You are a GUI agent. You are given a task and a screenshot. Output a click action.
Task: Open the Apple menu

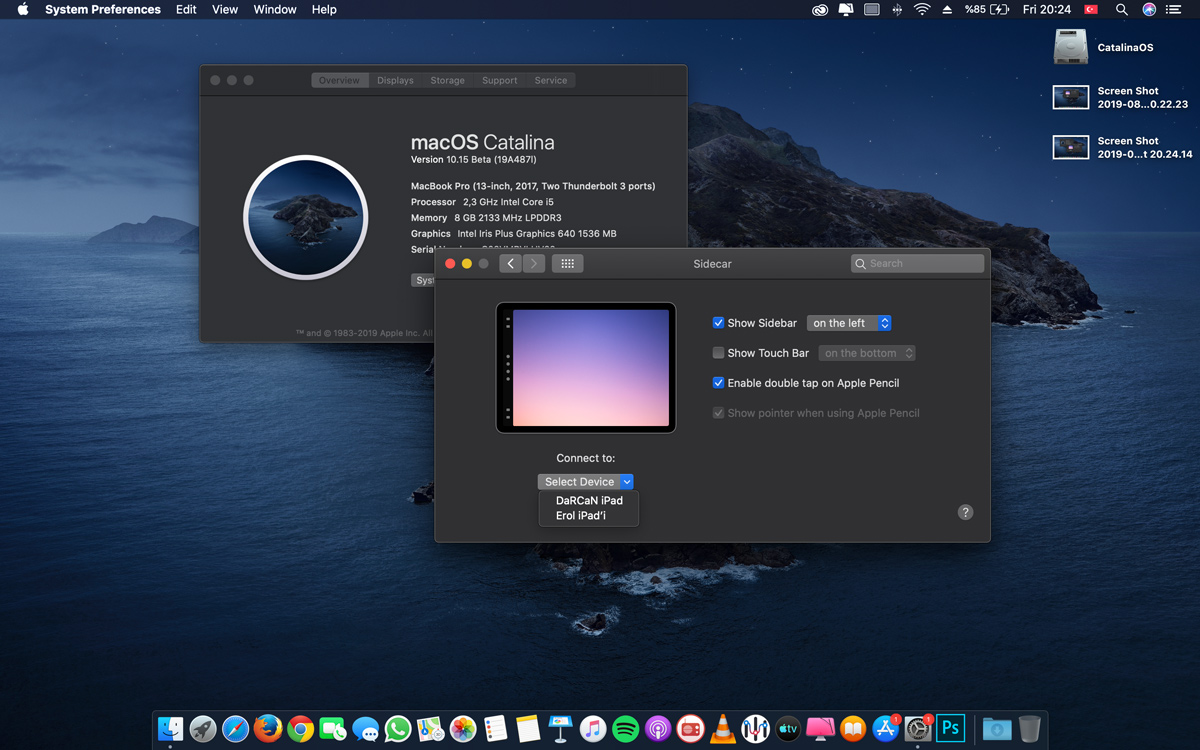pos(22,9)
